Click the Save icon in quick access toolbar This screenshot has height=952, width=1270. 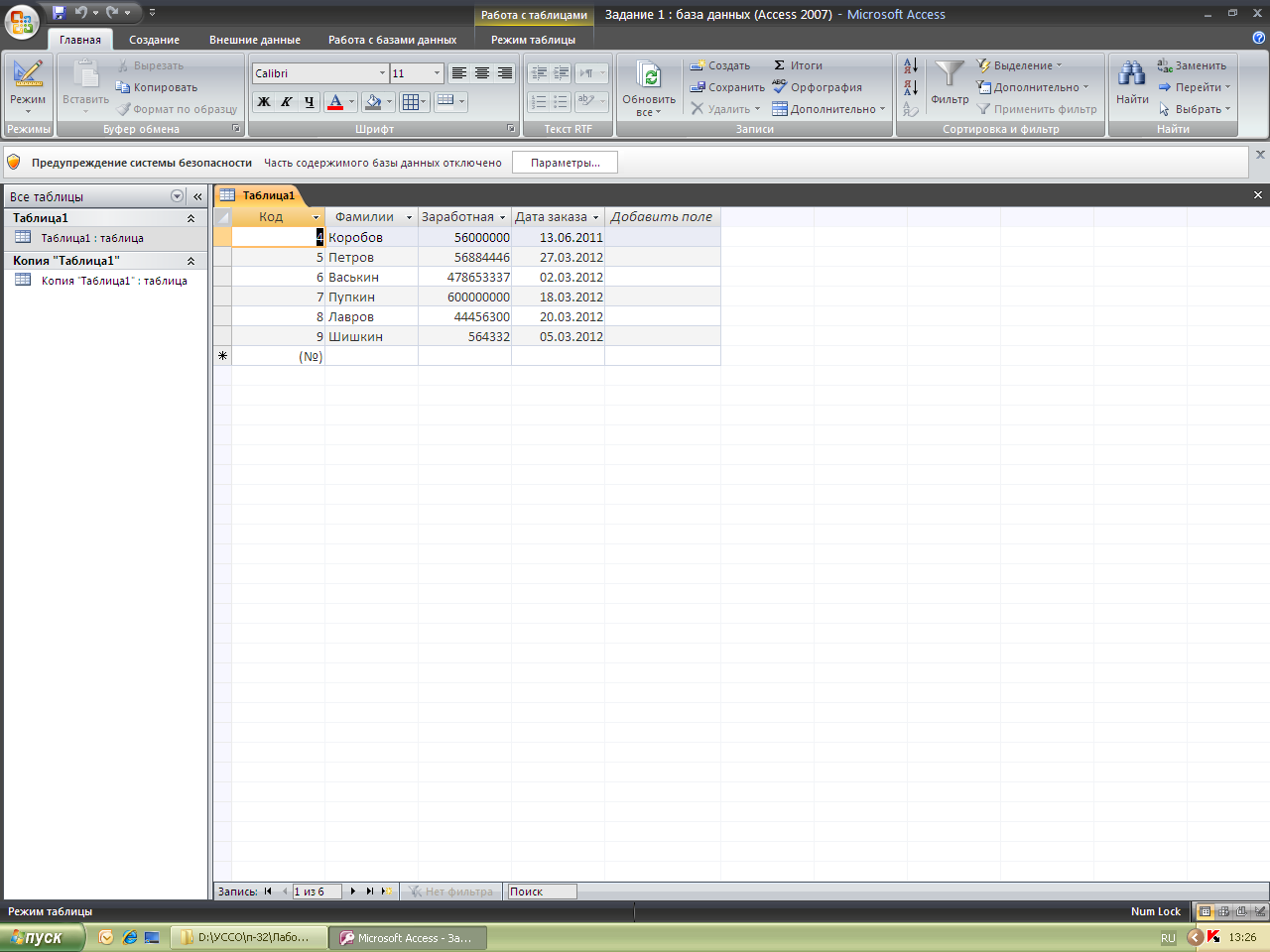click(59, 13)
